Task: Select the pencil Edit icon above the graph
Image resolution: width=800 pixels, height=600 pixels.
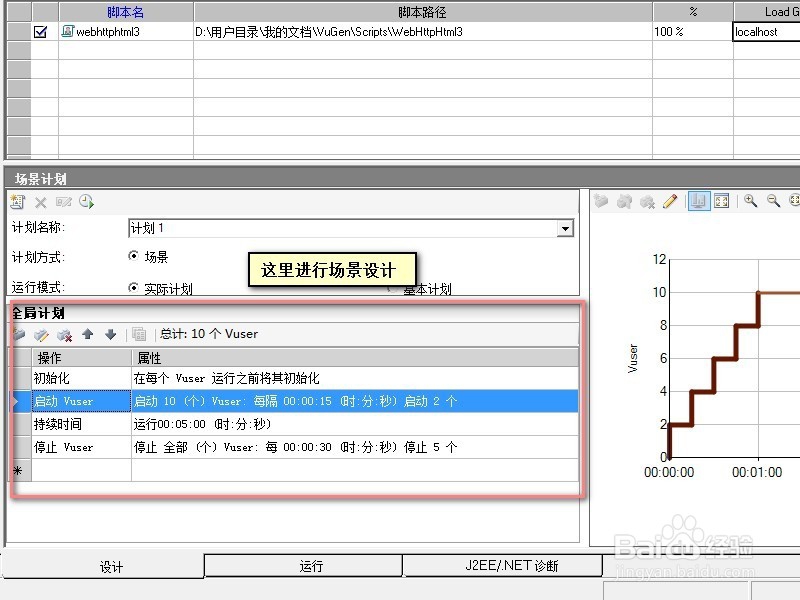Action: pos(668,201)
